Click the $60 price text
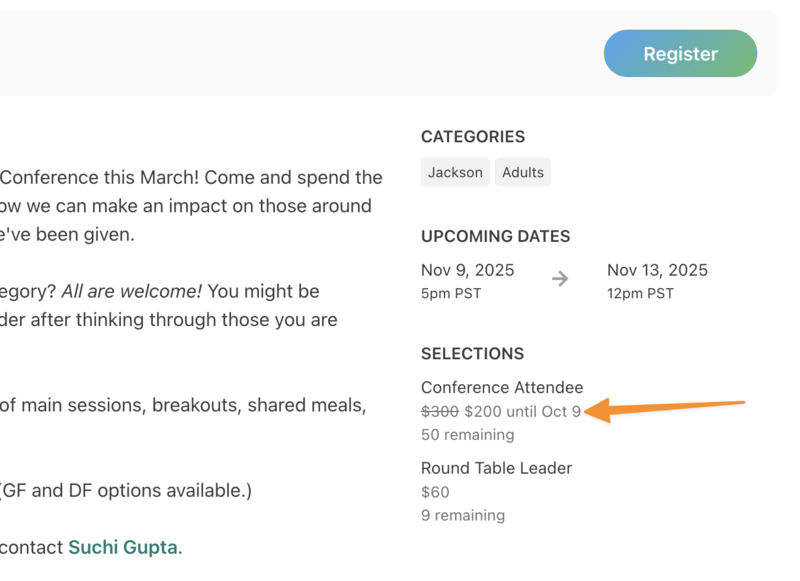The image size is (800, 581). click(x=435, y=492)
